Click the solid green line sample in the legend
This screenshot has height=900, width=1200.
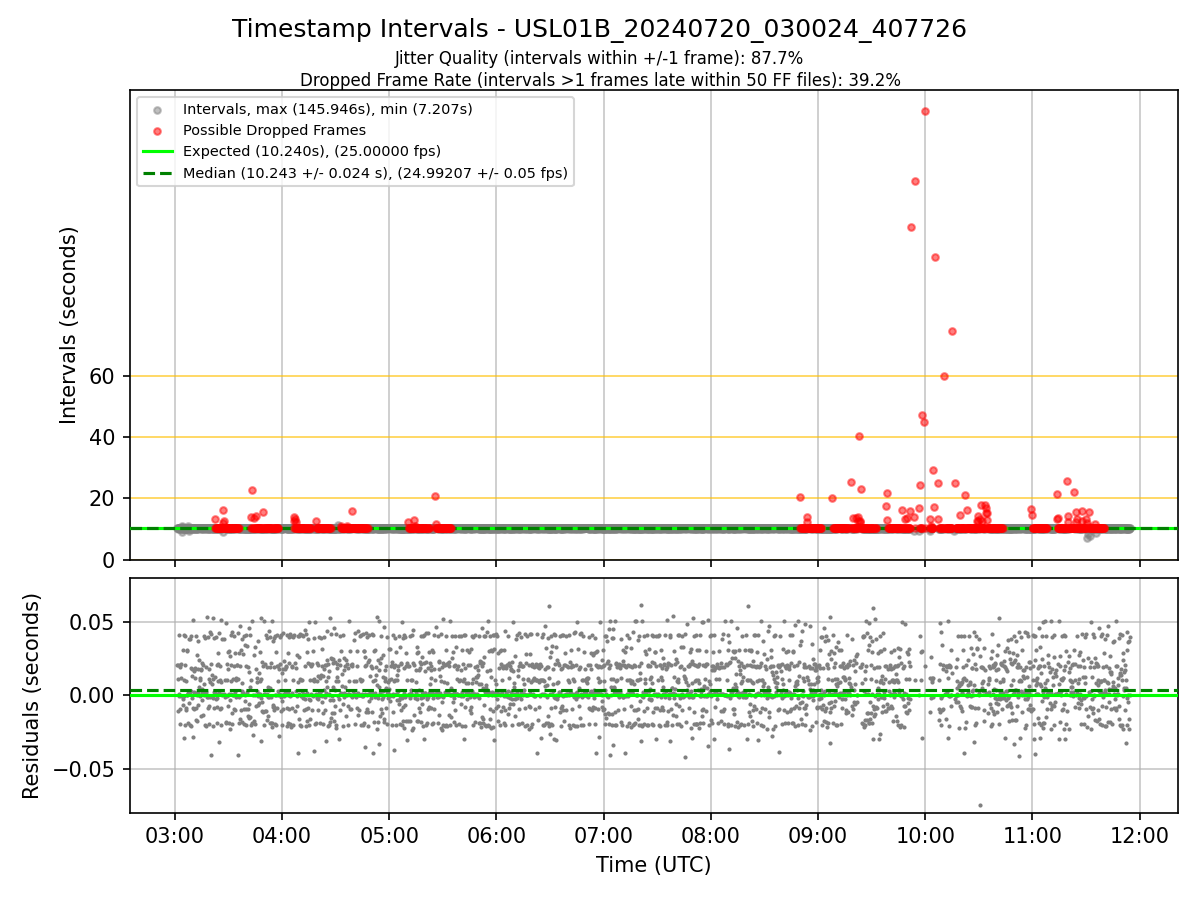click(x=156, y=152)
